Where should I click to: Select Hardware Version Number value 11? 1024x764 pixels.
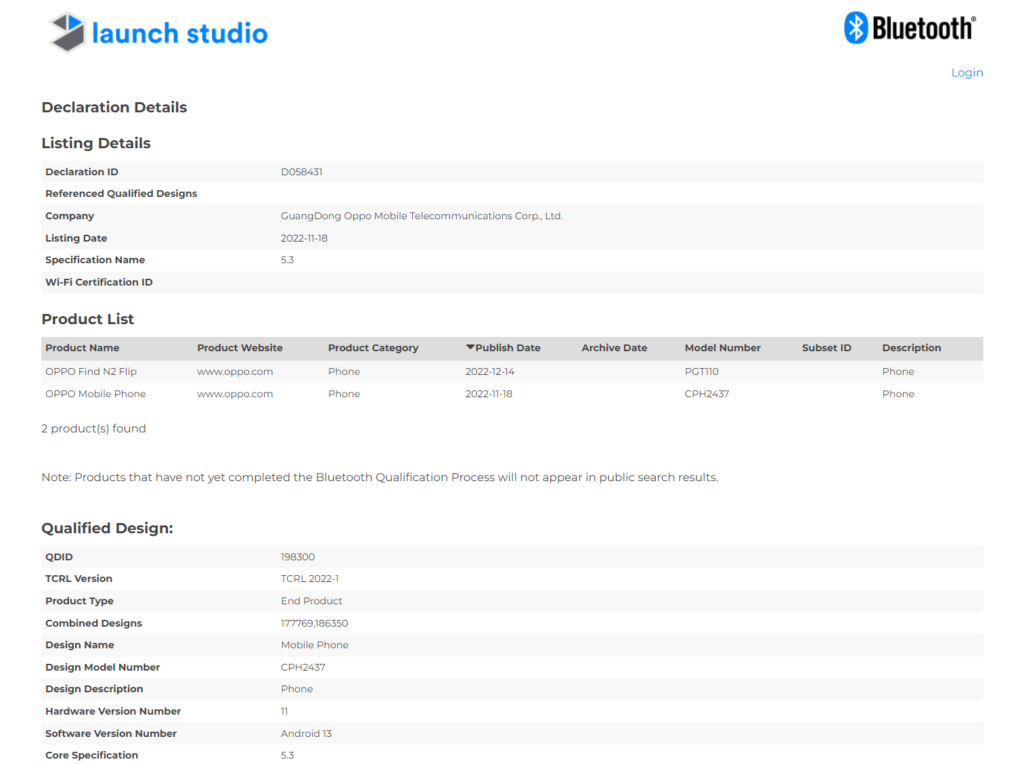tap(284, 711)
